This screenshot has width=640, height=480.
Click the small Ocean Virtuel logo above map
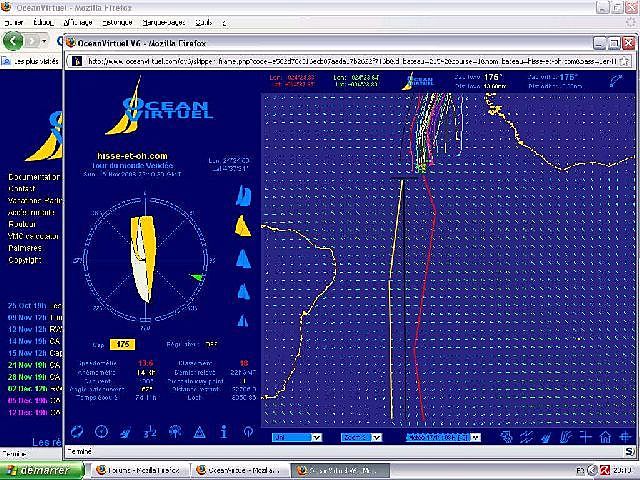click(x=418, y=81)
